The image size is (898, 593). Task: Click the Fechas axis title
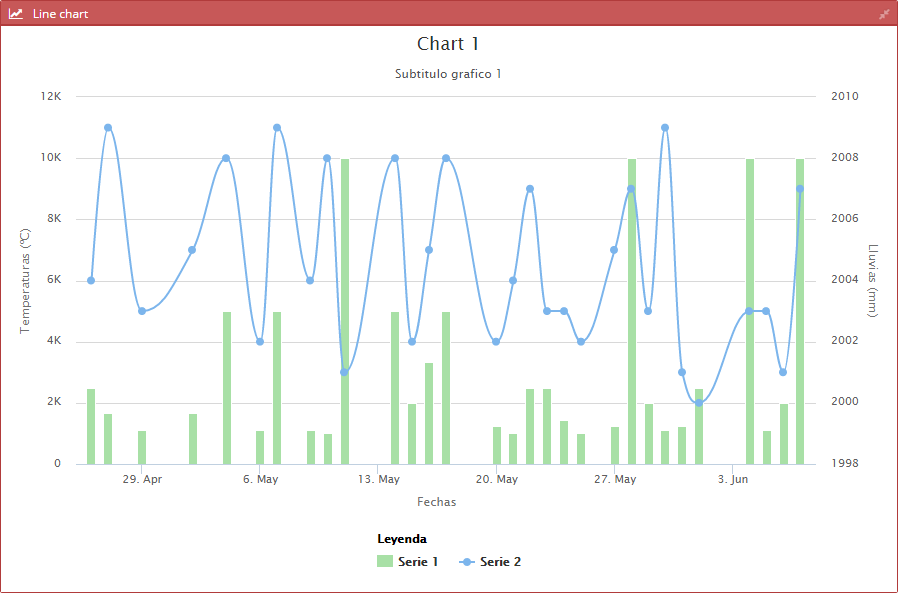(x=436, y=502)
